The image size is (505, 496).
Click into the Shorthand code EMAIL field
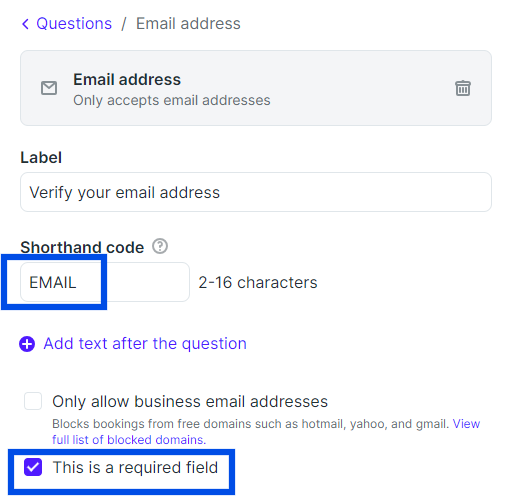point(105,282)
